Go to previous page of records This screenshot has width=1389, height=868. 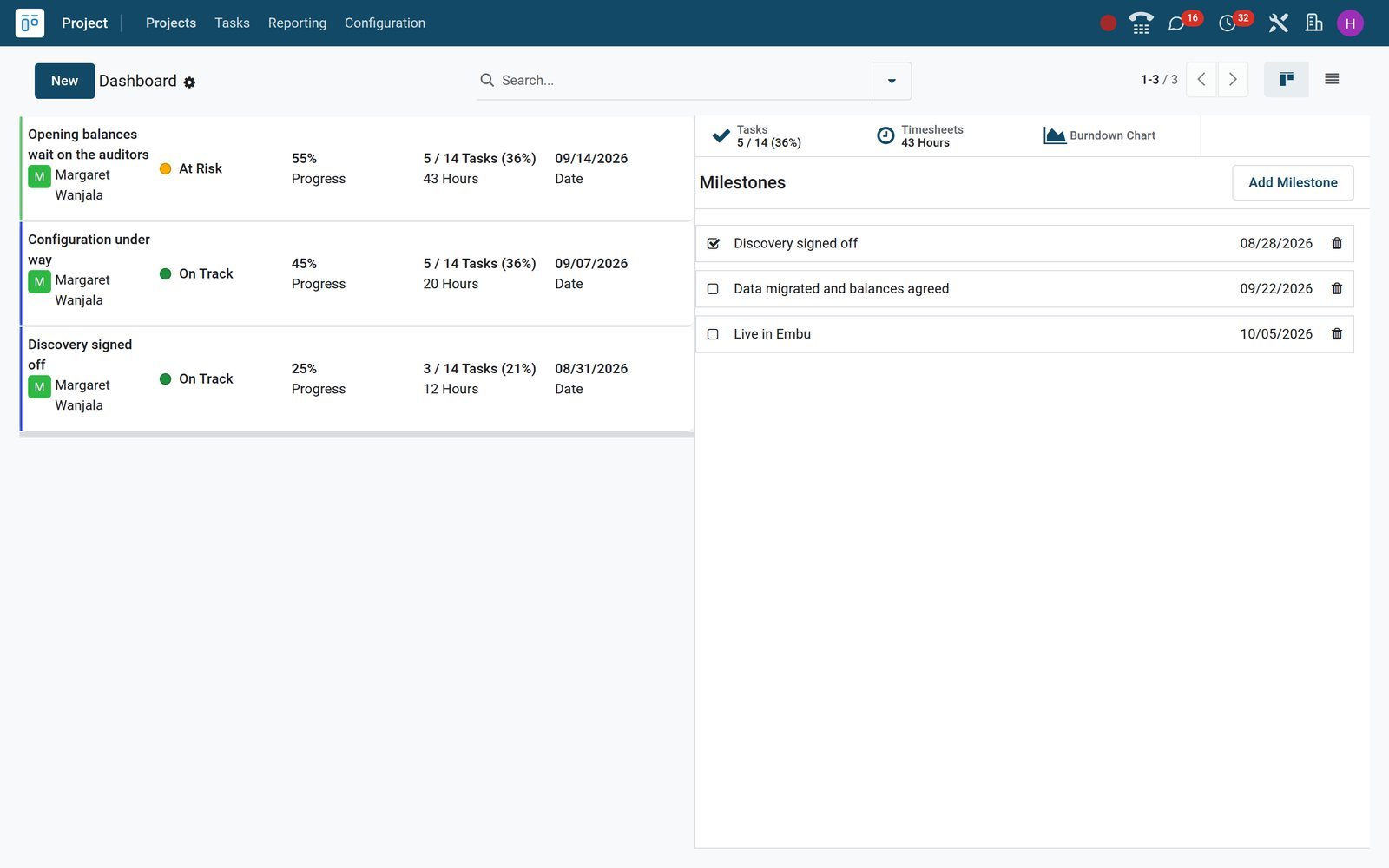click(1201, 80)
